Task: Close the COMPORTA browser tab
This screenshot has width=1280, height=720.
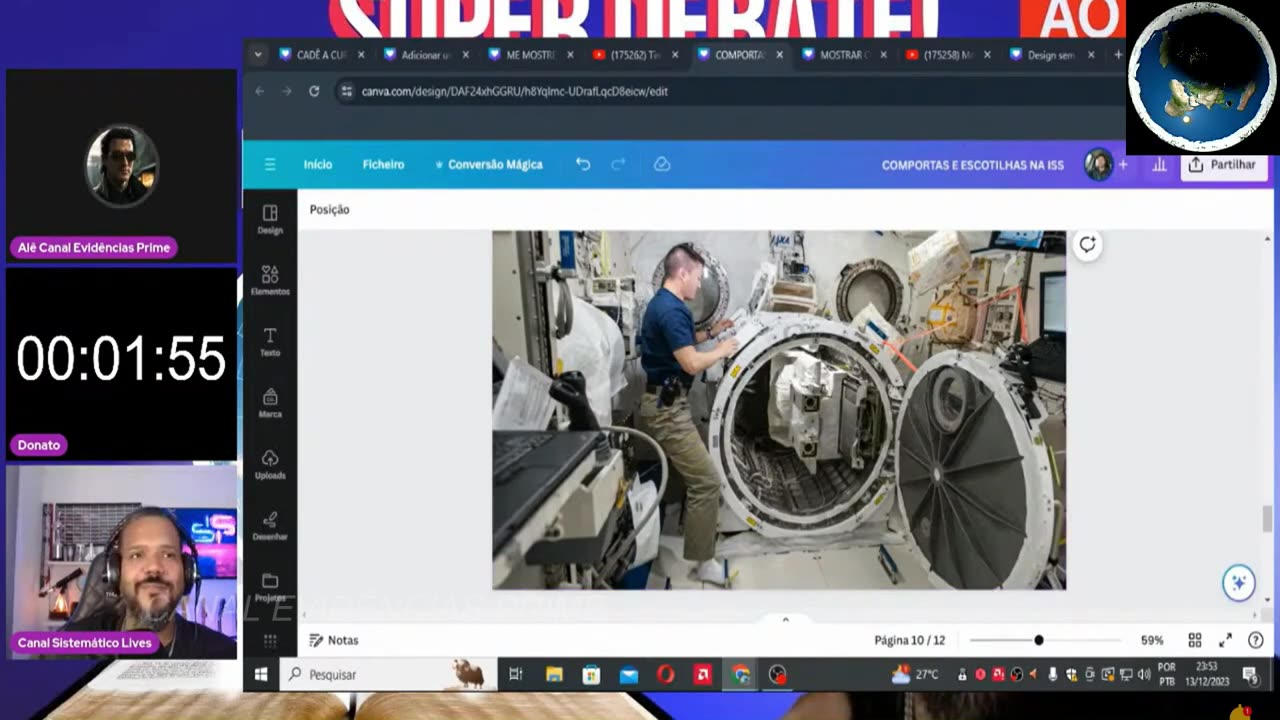Action: (x=779, y=55)
